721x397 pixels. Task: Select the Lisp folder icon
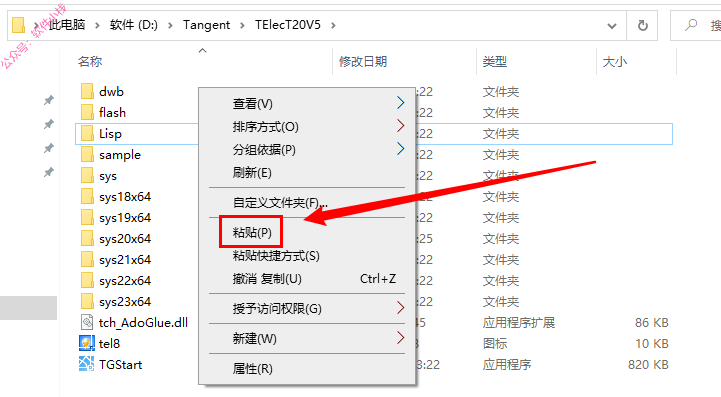(86, 133)
